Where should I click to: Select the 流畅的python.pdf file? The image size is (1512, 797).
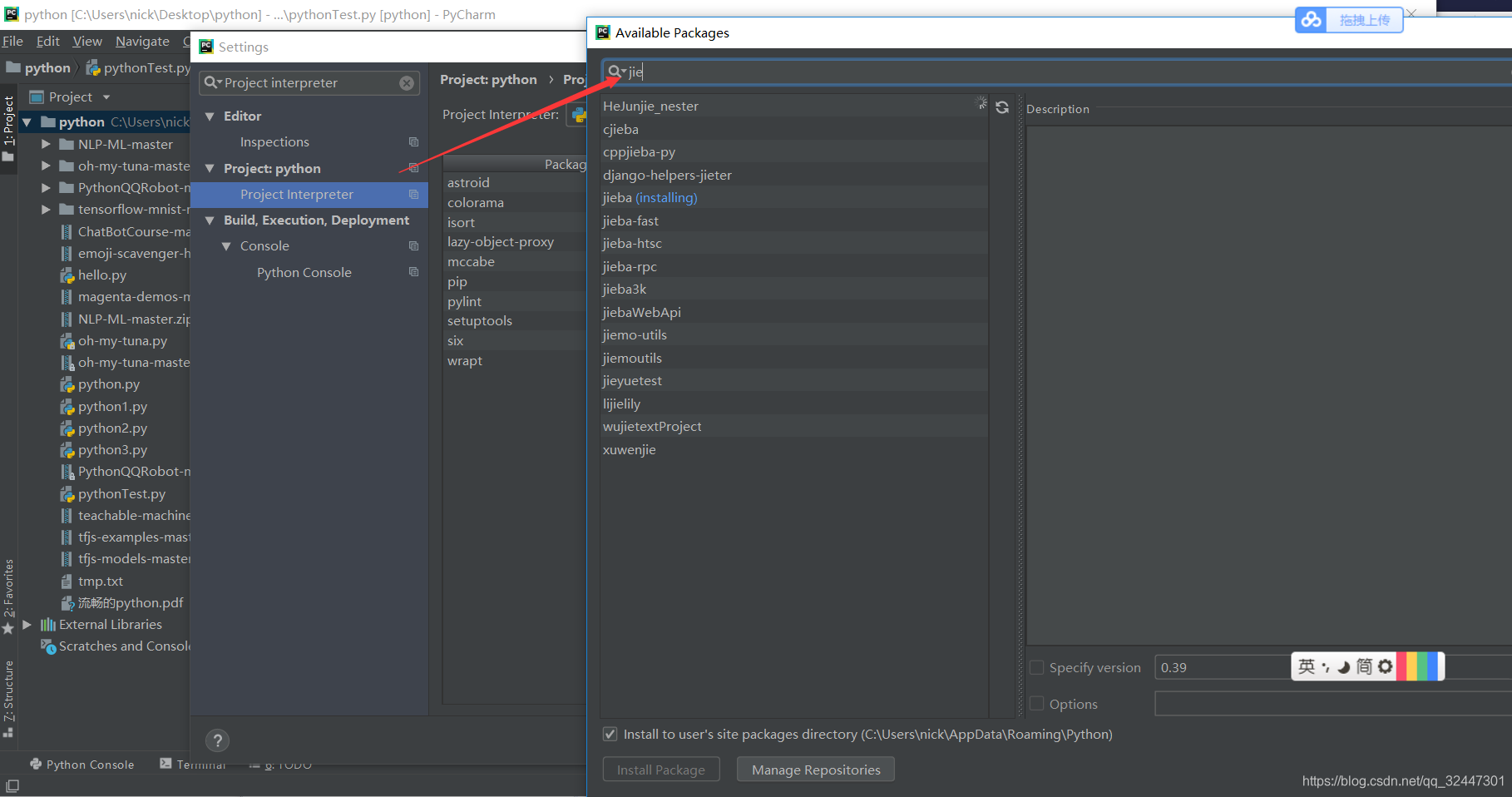pyautogui.click(x=130, y=603)
